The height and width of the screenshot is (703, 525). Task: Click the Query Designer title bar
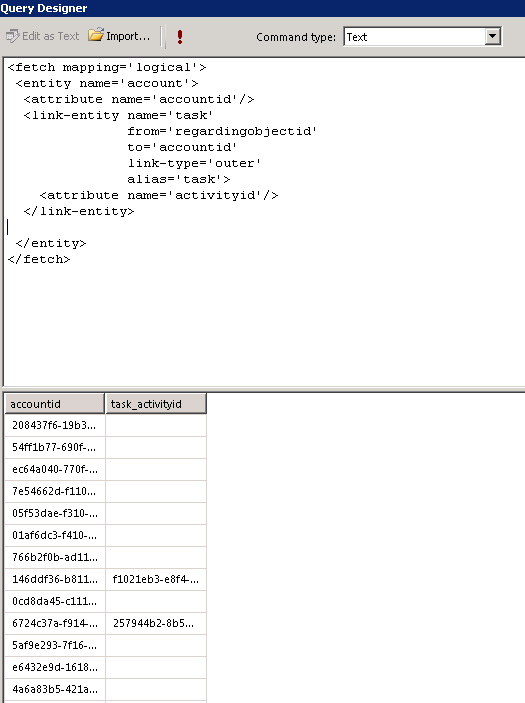click(262, 8)
